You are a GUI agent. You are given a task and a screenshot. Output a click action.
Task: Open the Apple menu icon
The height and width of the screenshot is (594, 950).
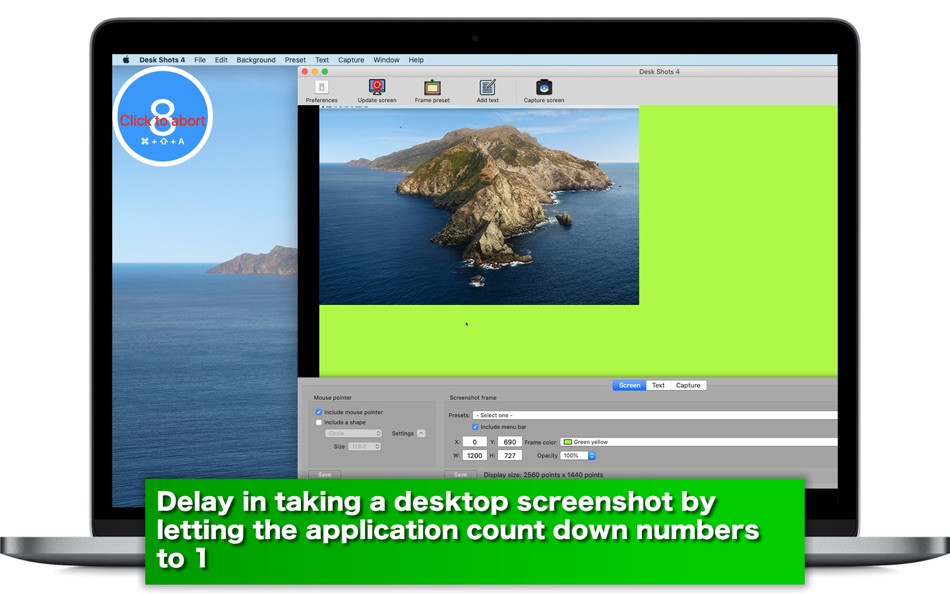tap(126, 60)
